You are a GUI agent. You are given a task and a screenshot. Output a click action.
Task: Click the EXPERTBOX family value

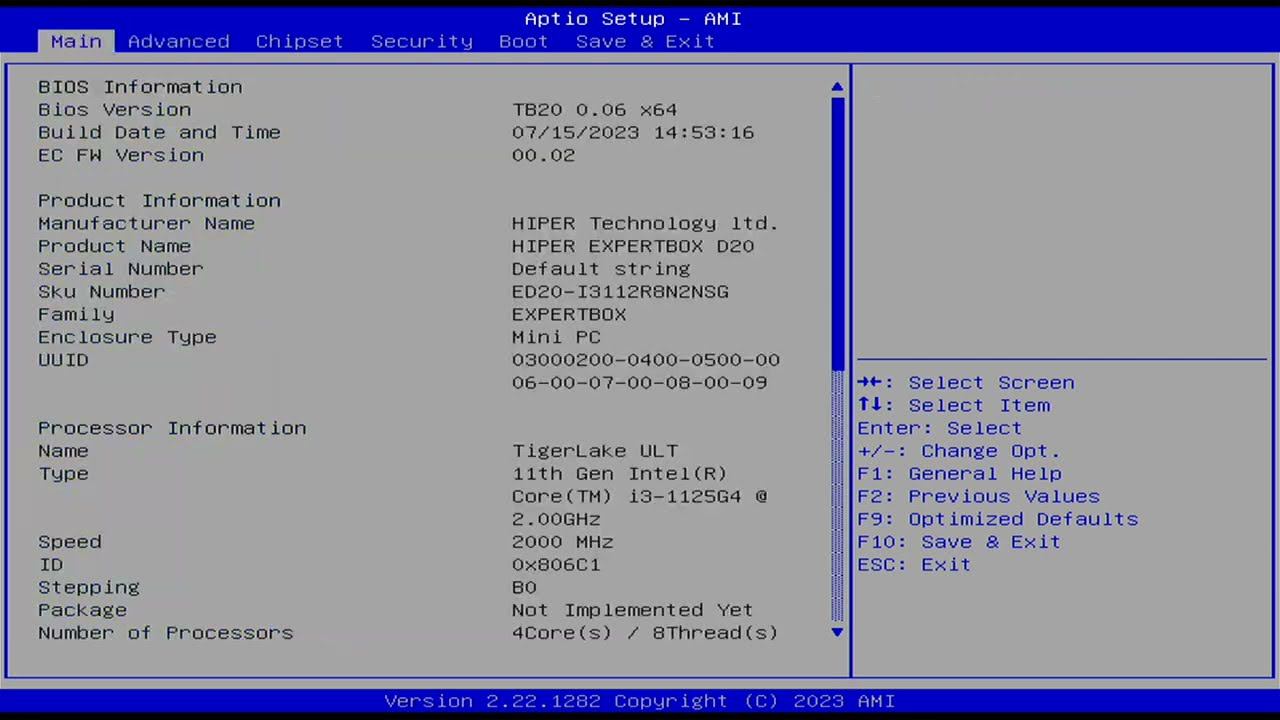(x=569, y=314)
